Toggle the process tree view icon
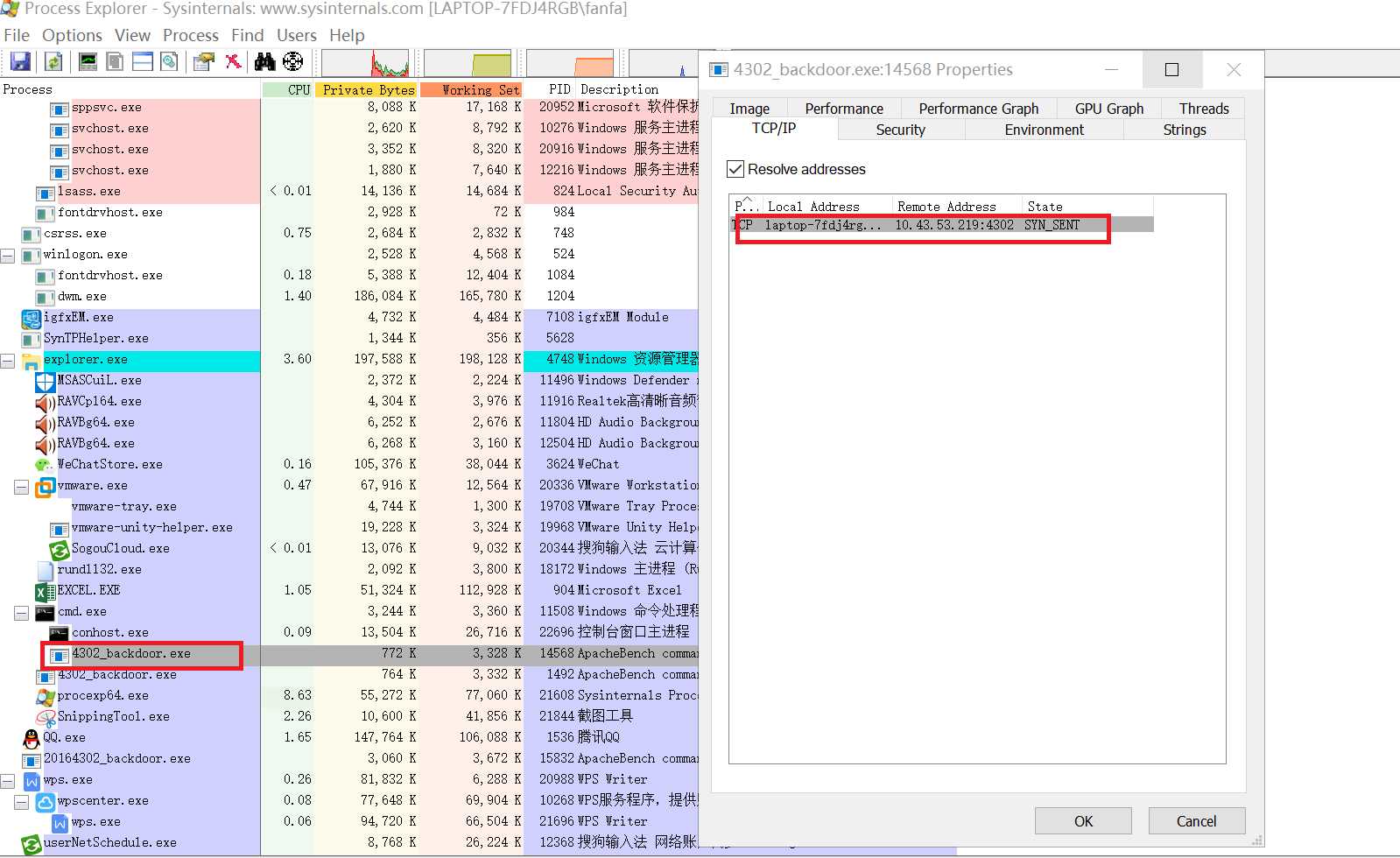 click(x=115, y=61)
